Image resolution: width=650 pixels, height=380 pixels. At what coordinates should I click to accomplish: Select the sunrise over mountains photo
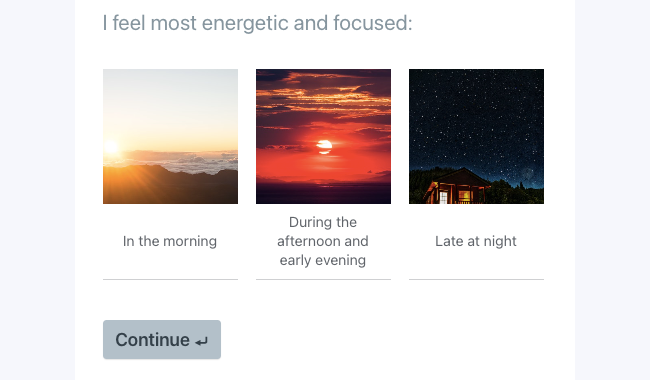(x=170, y=136)
